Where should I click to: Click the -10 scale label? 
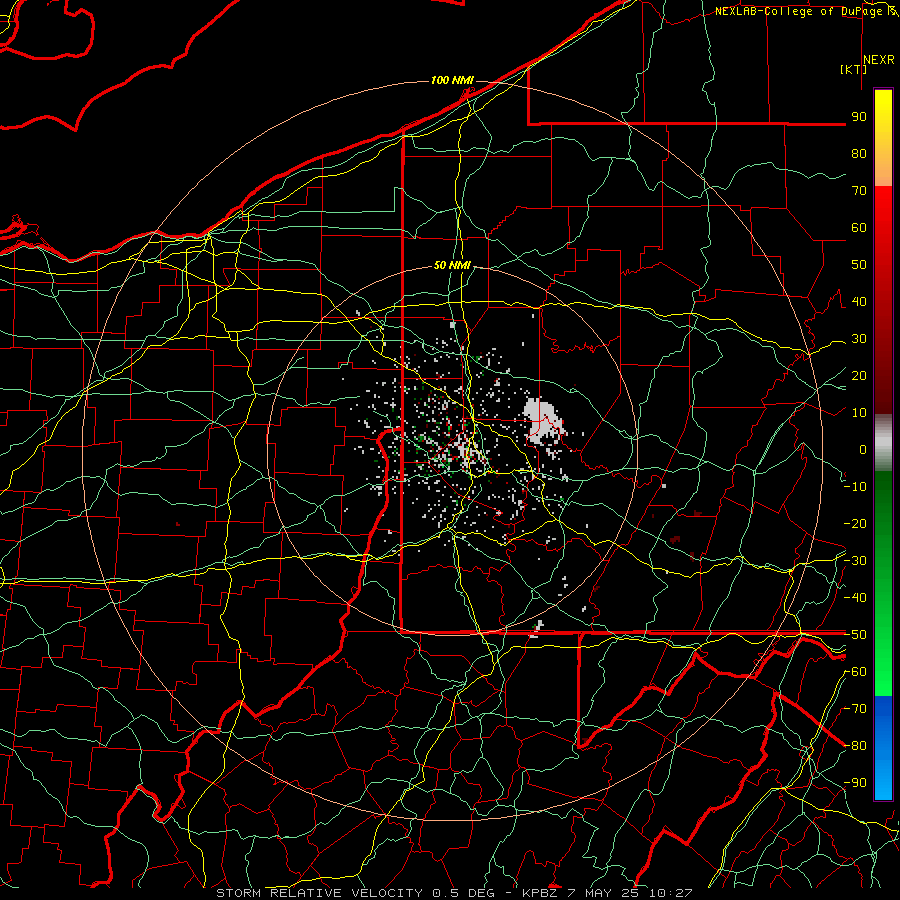(x=855, y=487)
